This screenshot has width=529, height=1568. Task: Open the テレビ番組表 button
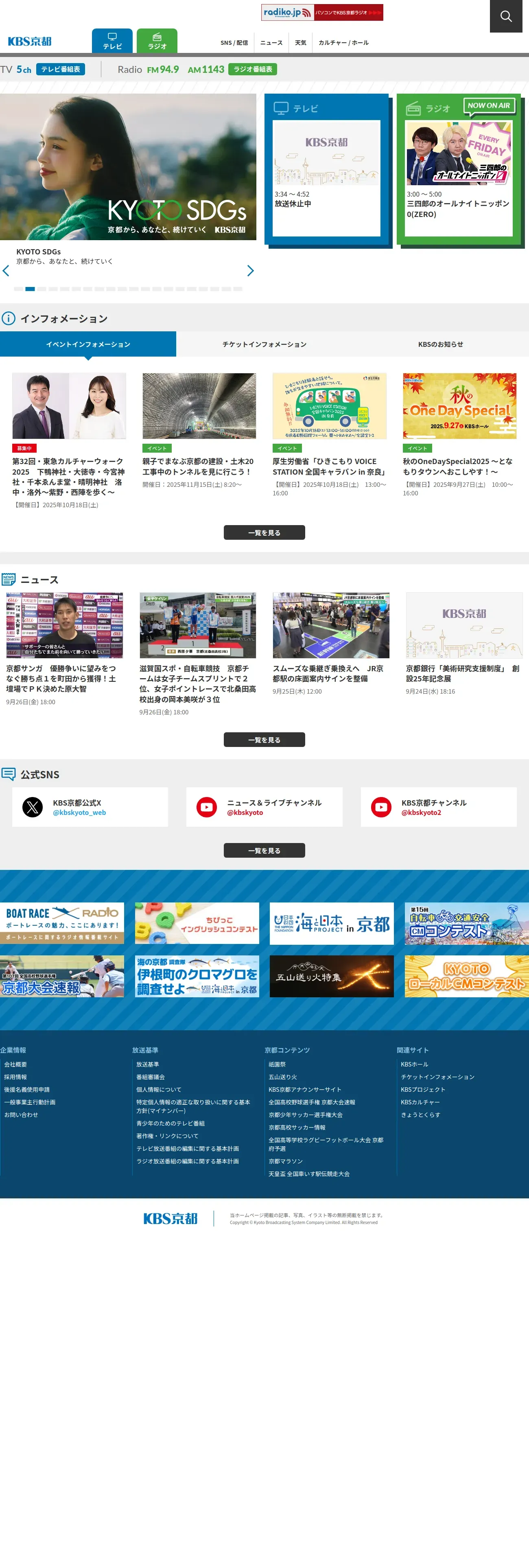(x=60, y=69)
